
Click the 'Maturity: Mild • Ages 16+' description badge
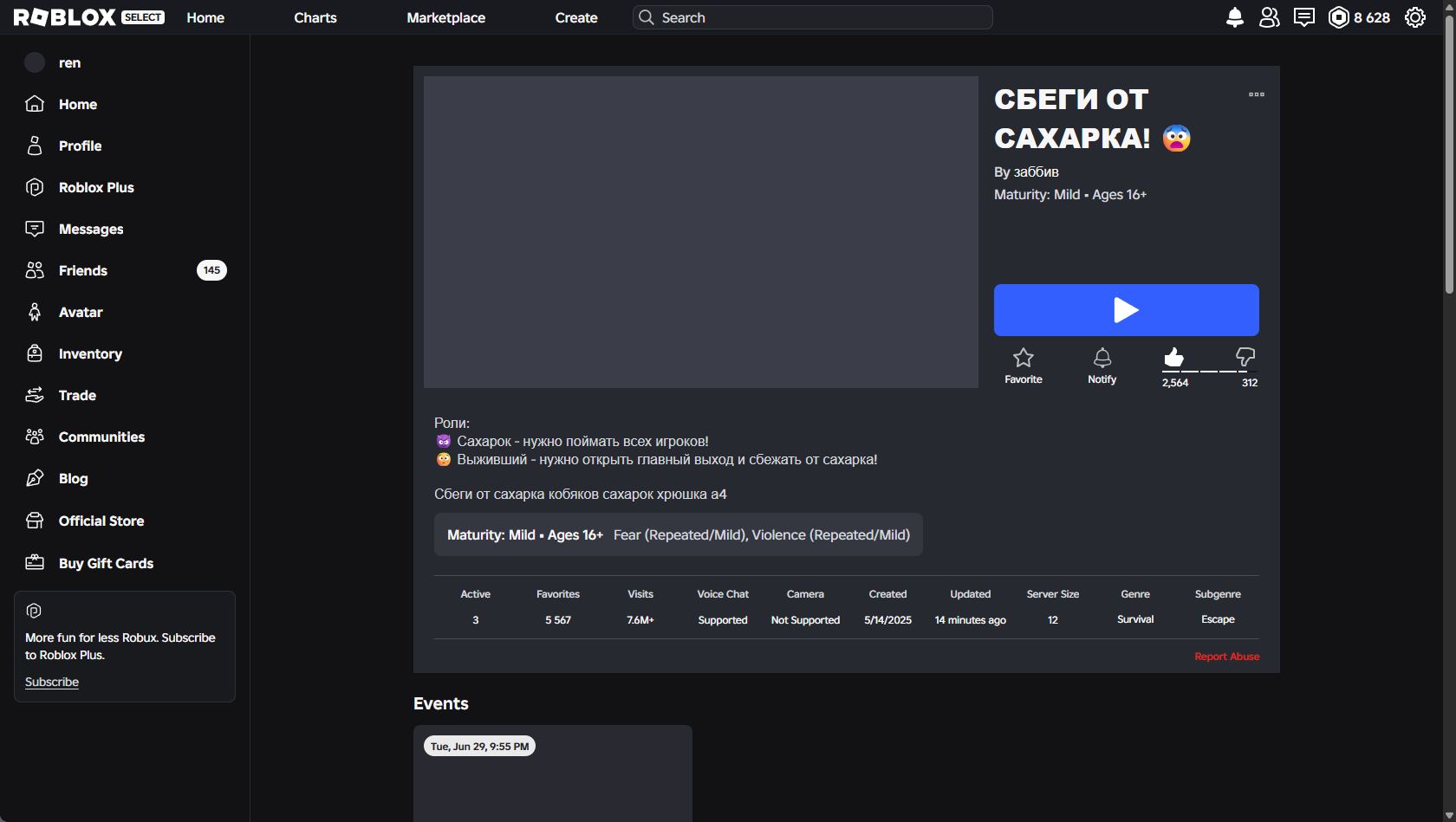pos(679,534)
